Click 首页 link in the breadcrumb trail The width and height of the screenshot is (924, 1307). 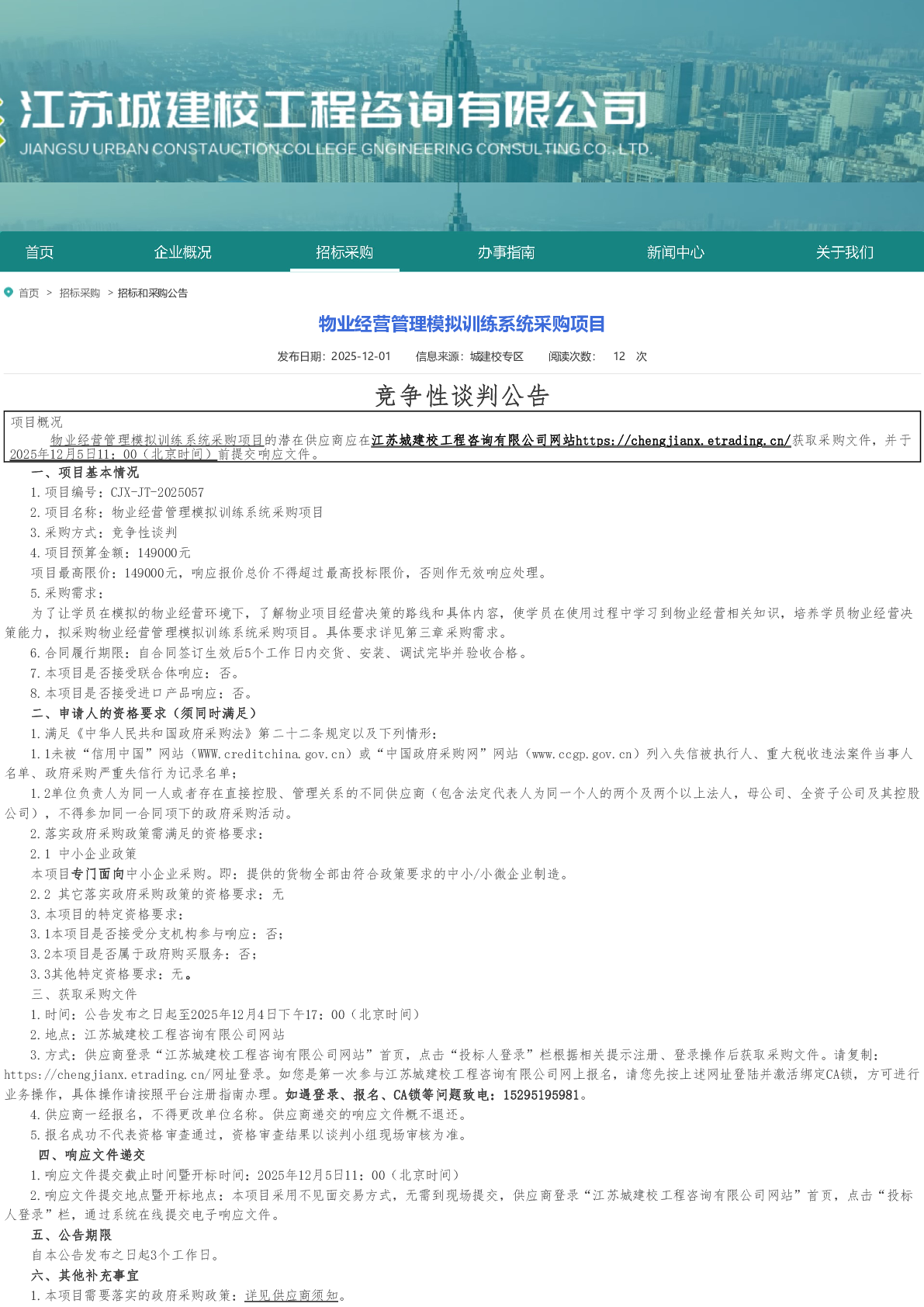tap(29, 293)
